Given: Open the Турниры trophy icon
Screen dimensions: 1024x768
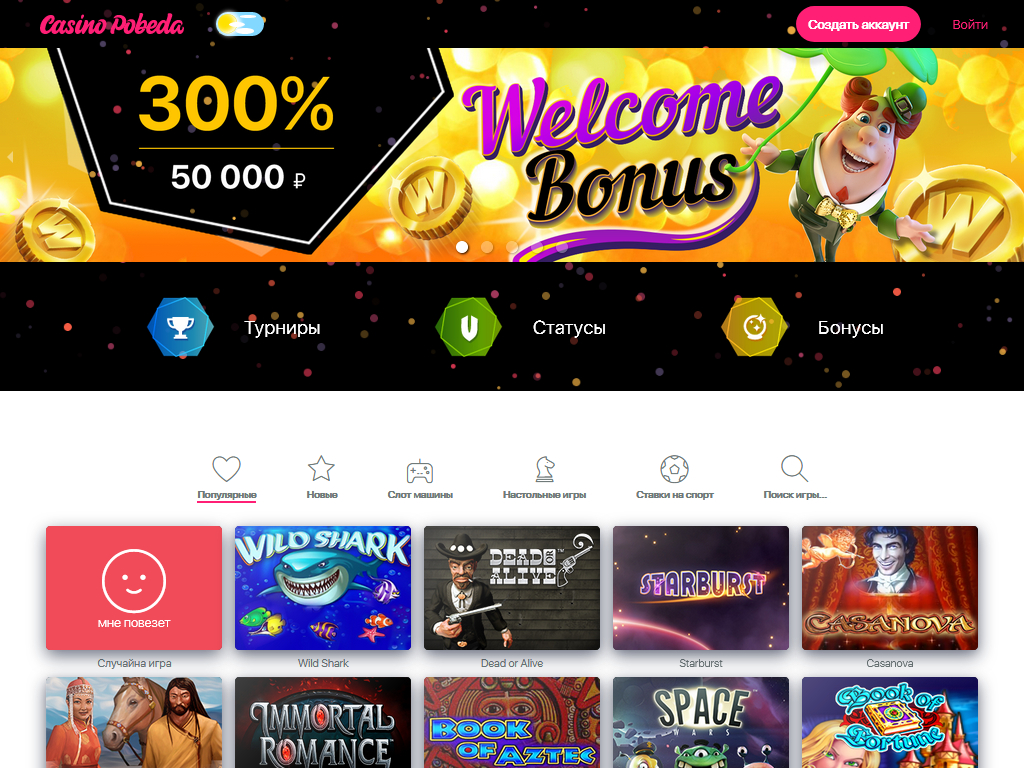Looking at the screenshot, I should [x=180, y=327].
